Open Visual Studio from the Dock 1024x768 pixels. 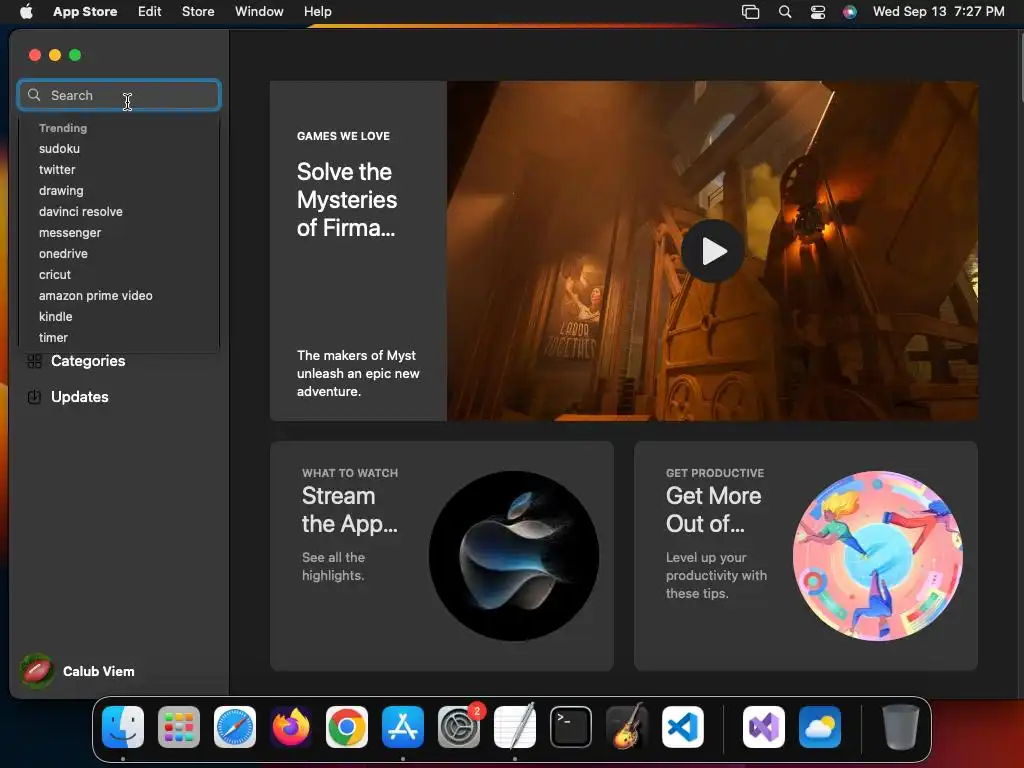(764, 727)
